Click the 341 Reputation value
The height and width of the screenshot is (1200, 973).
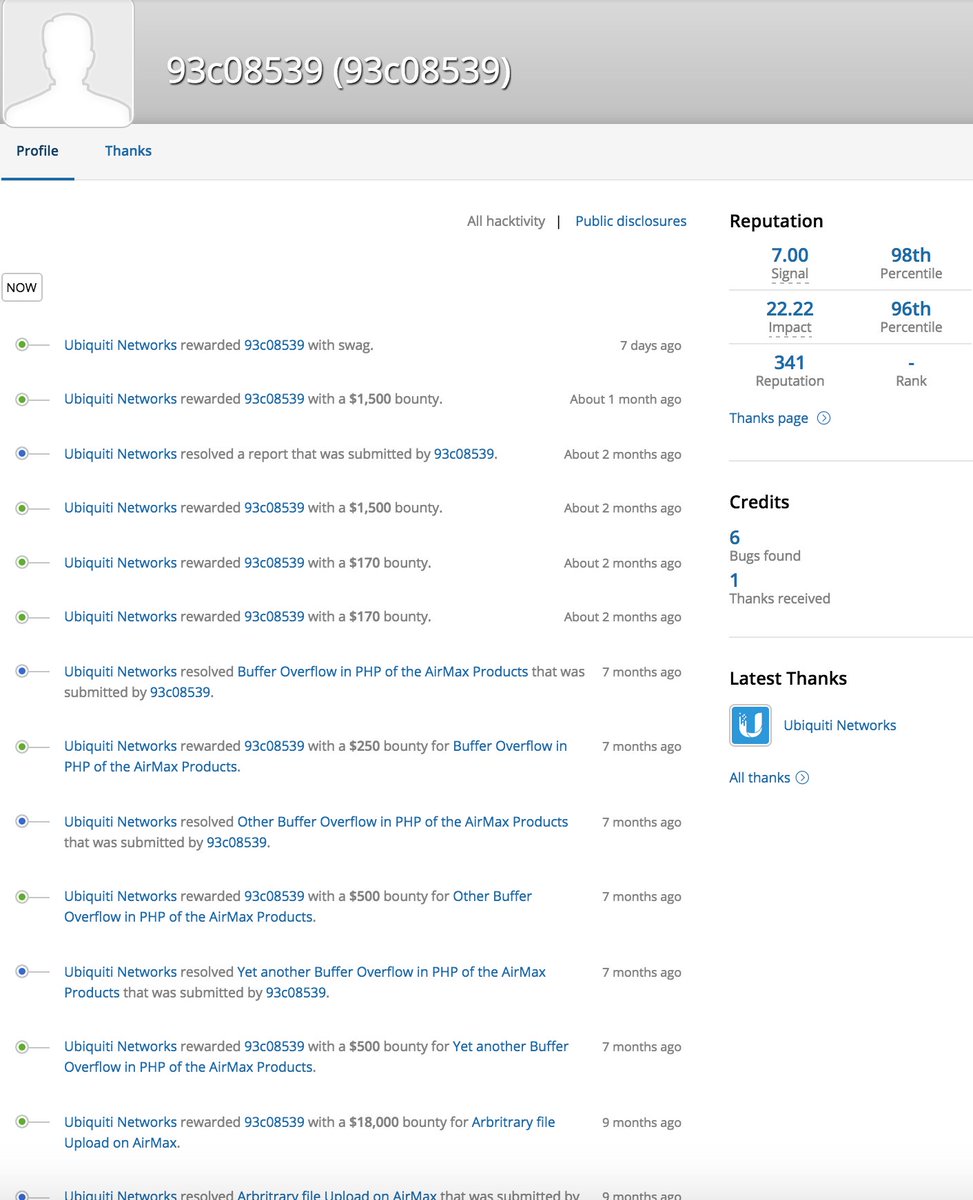click(790, 362)
